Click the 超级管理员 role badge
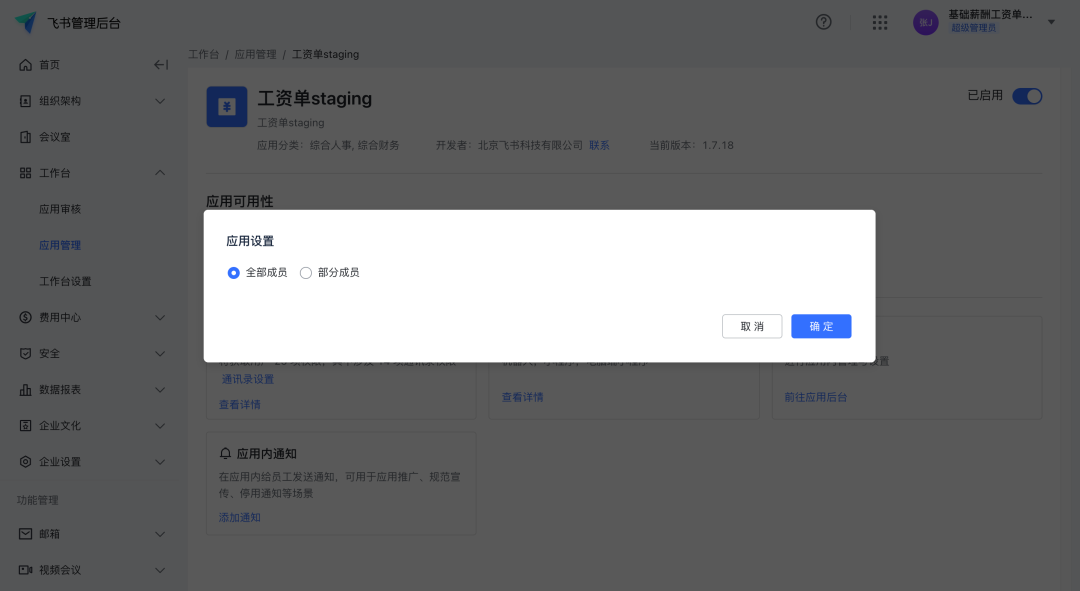Viewport: 1080px width, 591px height. pos(973,28)
